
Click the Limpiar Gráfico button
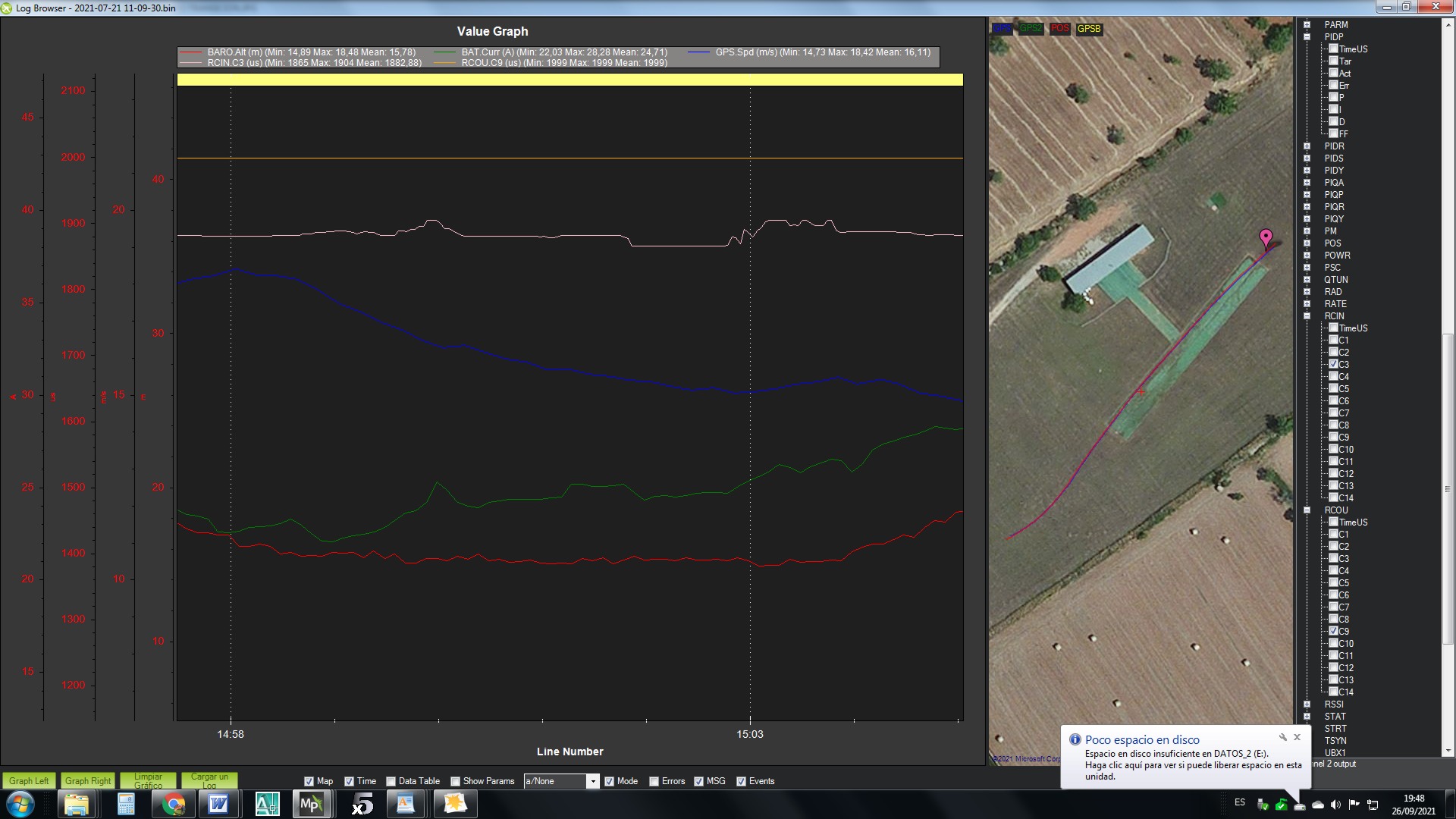[148, 781]
